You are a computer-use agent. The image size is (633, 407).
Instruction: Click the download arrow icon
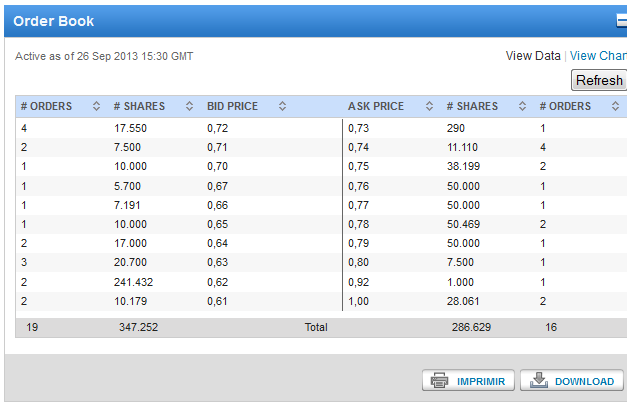539,380
